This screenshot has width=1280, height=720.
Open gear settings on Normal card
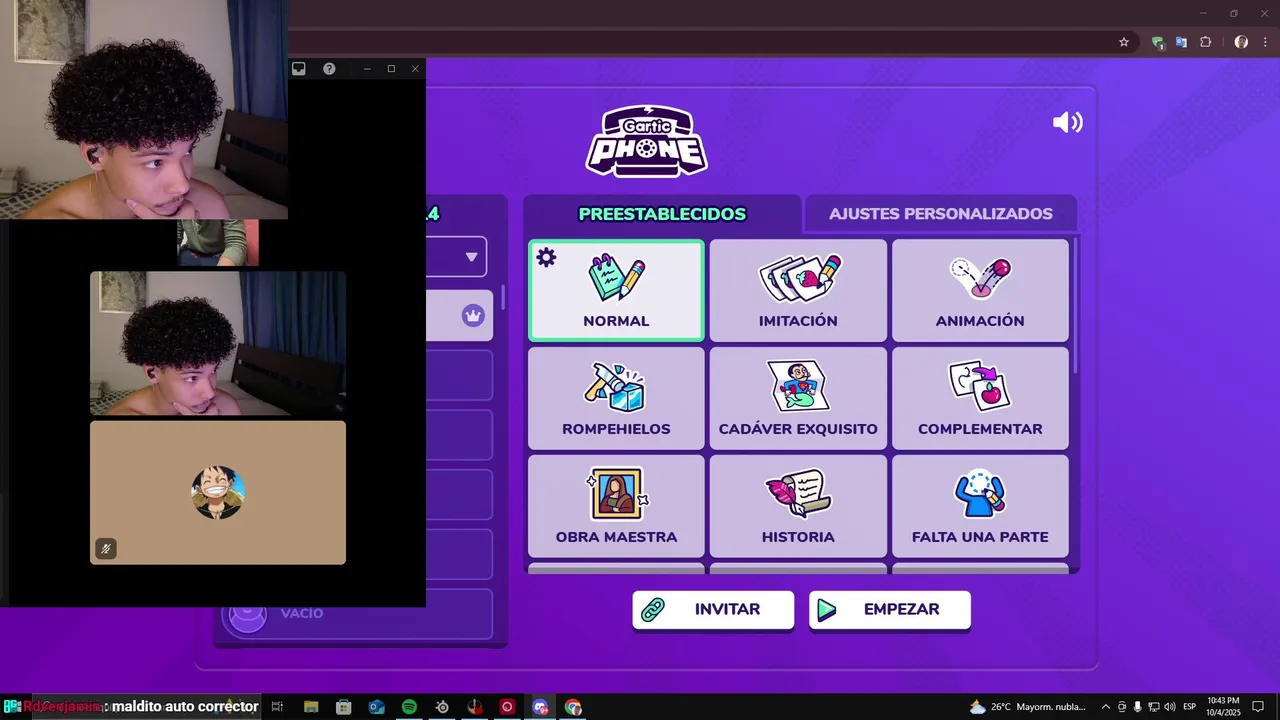point(546,258)
